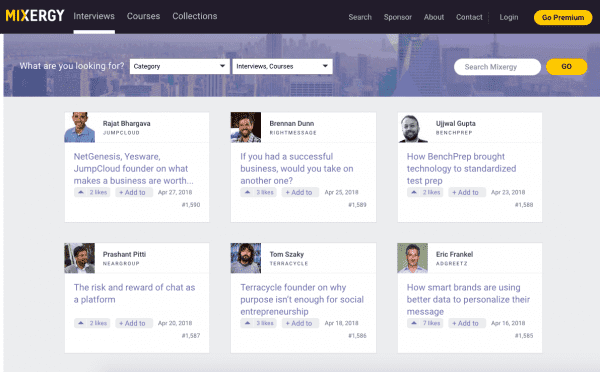The image size is (600, 372).
Task: Focus the Search Mixergy field
Action: click(x=497, y=67)
